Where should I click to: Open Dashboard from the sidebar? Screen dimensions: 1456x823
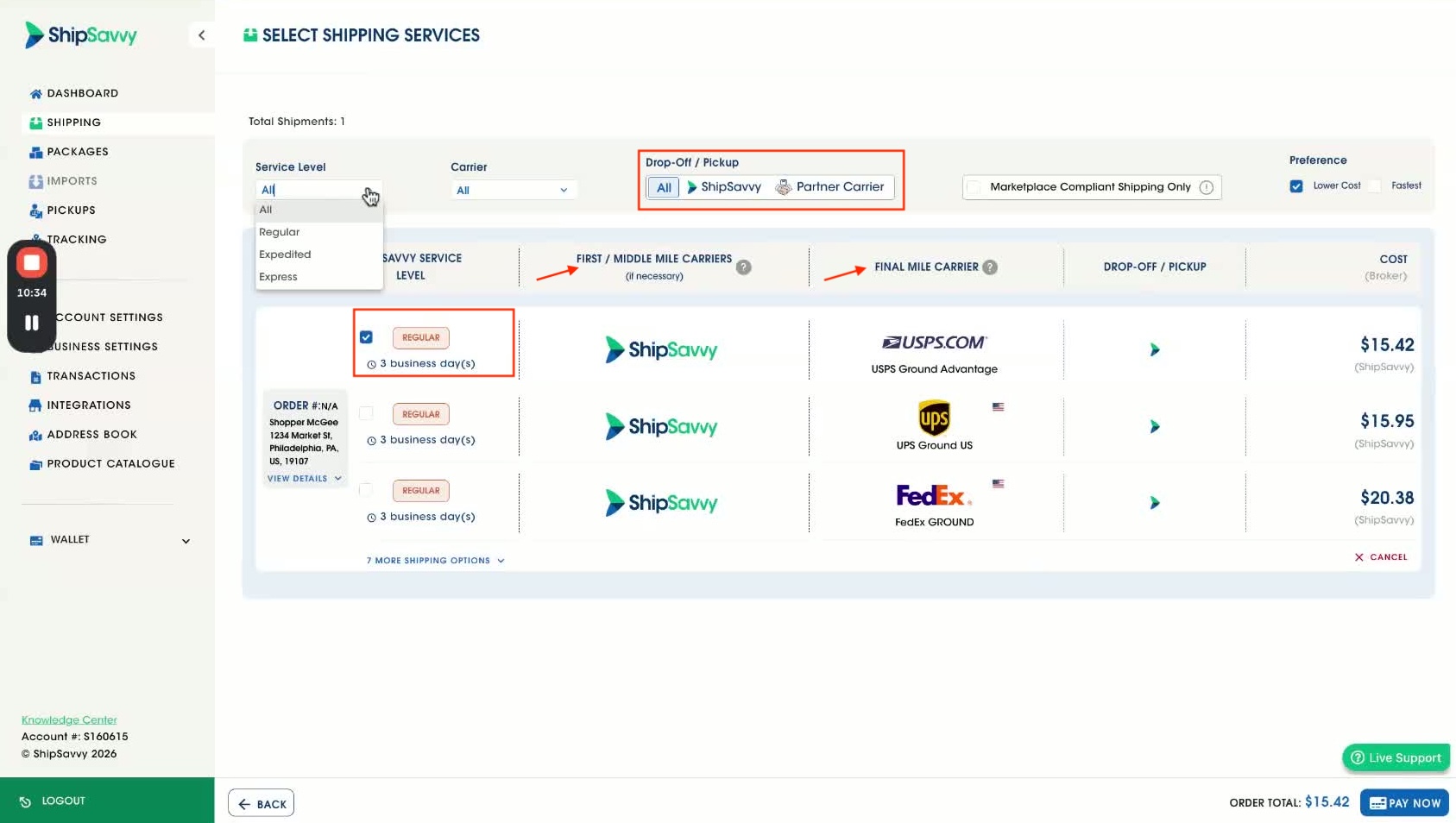click(x=83, y=93)
